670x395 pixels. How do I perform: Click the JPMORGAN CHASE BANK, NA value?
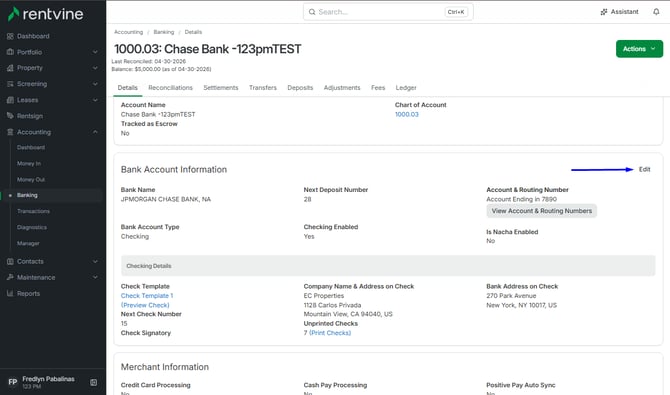pos(166,199)
